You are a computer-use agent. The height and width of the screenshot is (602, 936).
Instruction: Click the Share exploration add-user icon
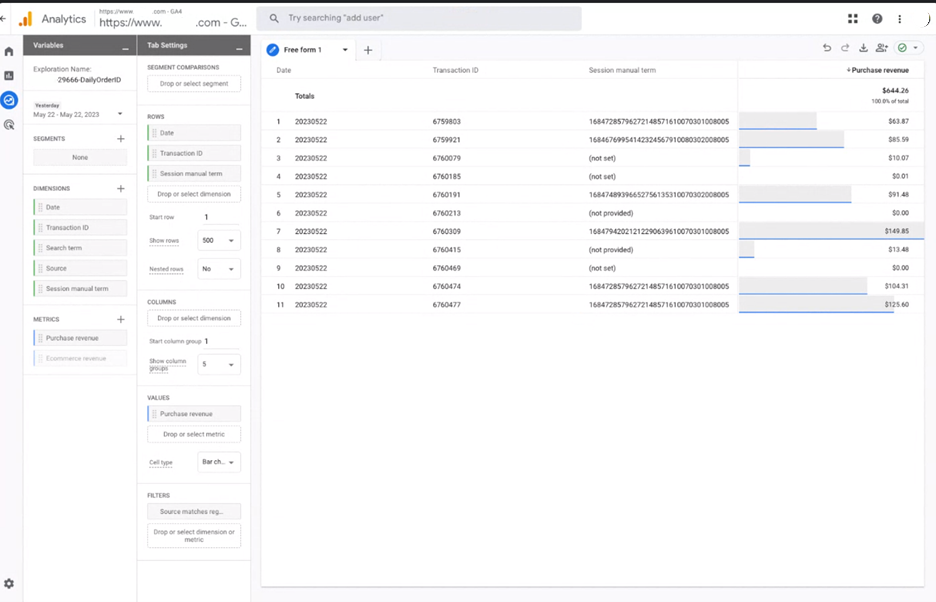[882, 48]
